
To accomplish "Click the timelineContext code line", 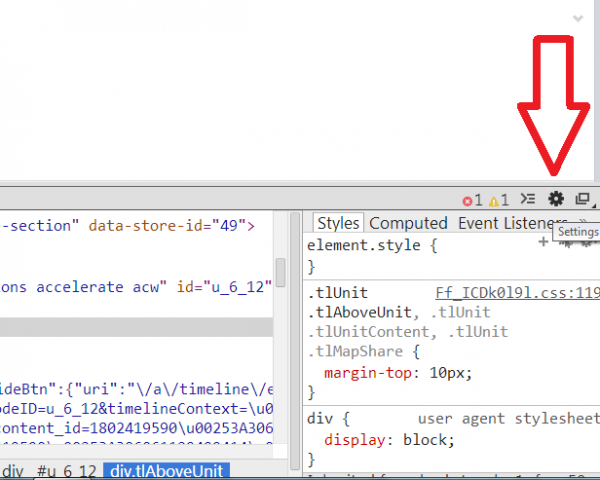I will [x=137, y=409].
